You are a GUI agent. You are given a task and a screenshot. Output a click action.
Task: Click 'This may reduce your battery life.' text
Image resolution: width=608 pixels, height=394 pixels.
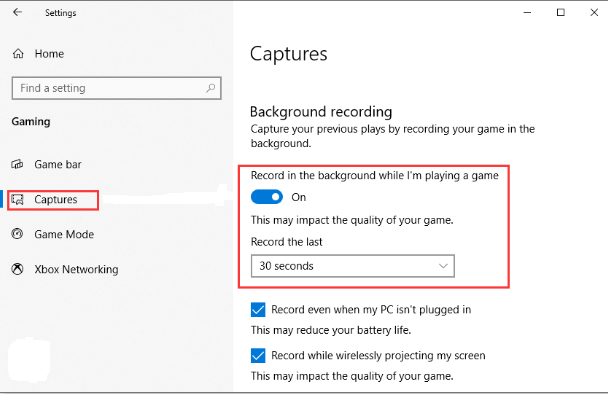331,330
